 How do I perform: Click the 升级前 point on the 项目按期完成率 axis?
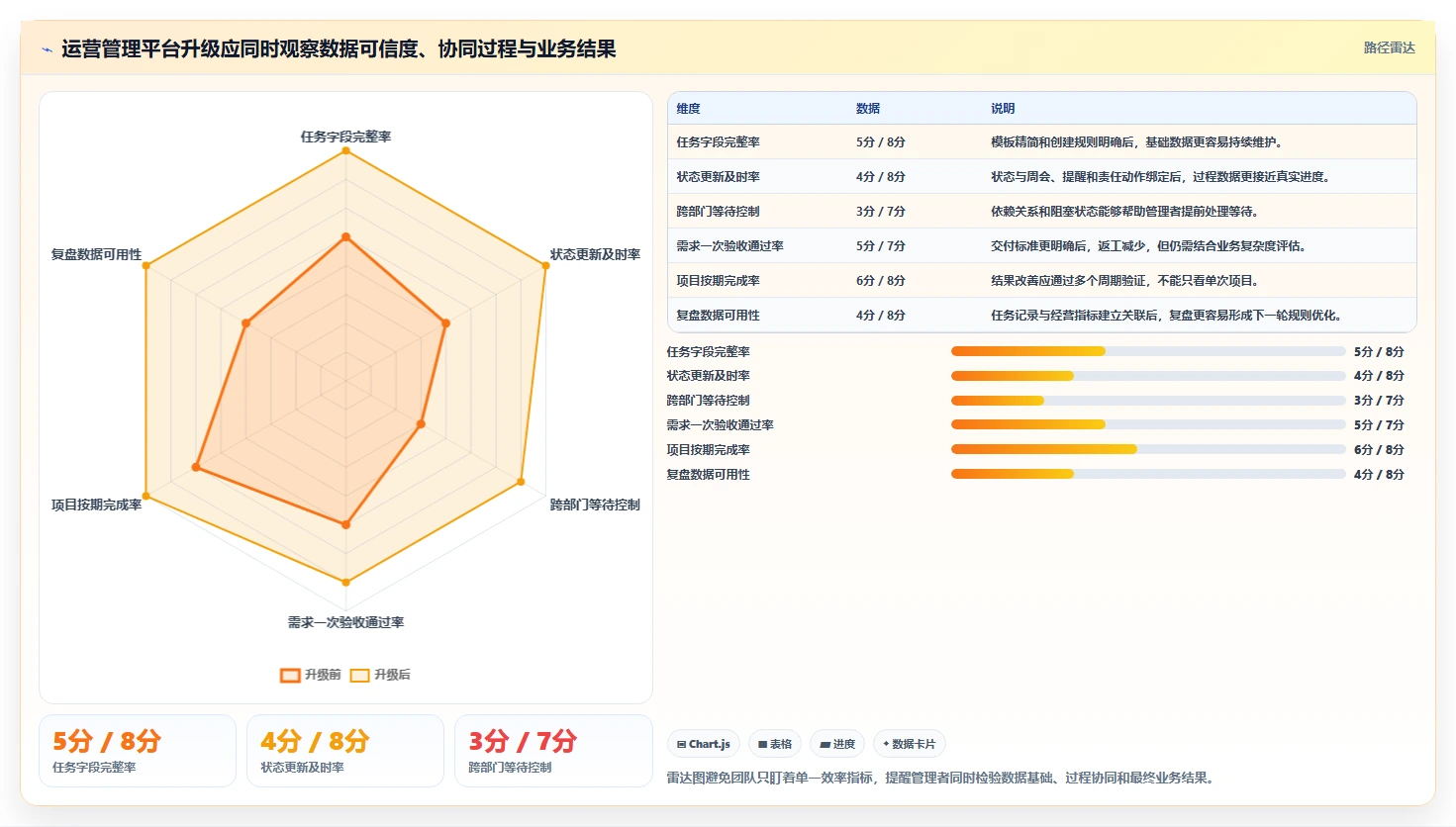[x=196, y=467]
